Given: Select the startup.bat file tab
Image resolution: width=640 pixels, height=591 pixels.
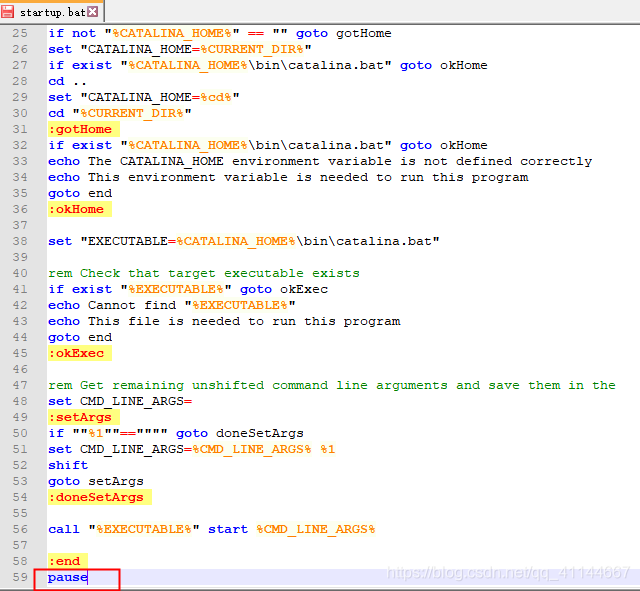Looking at the screenshot, I should (52, 12).
